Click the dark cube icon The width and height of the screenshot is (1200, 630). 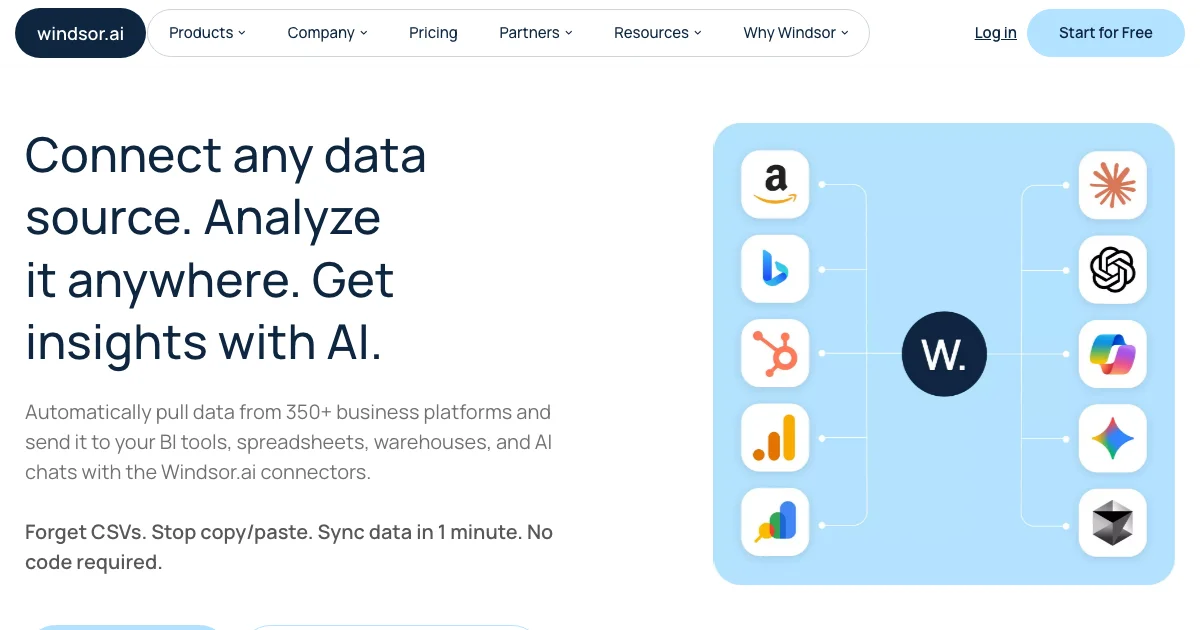point(1113,521)
